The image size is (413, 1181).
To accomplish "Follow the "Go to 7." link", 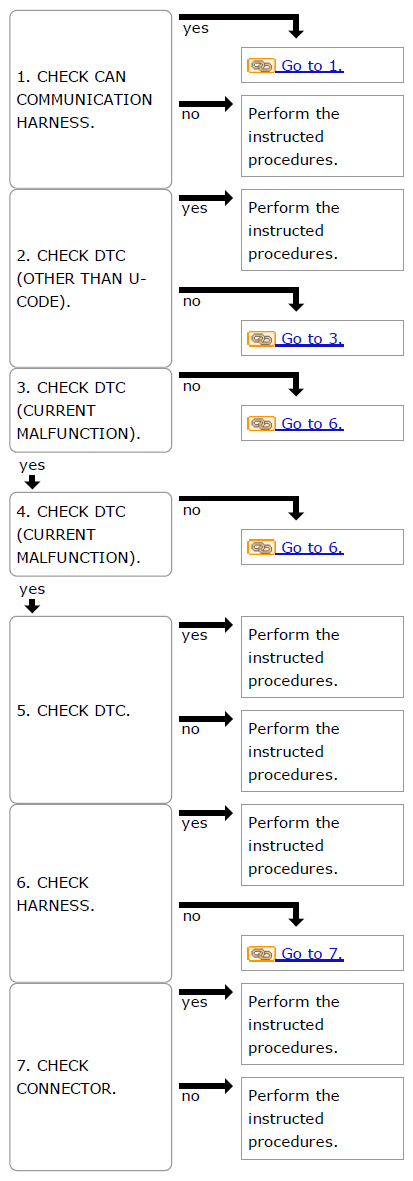I will (x=310, y=954).
